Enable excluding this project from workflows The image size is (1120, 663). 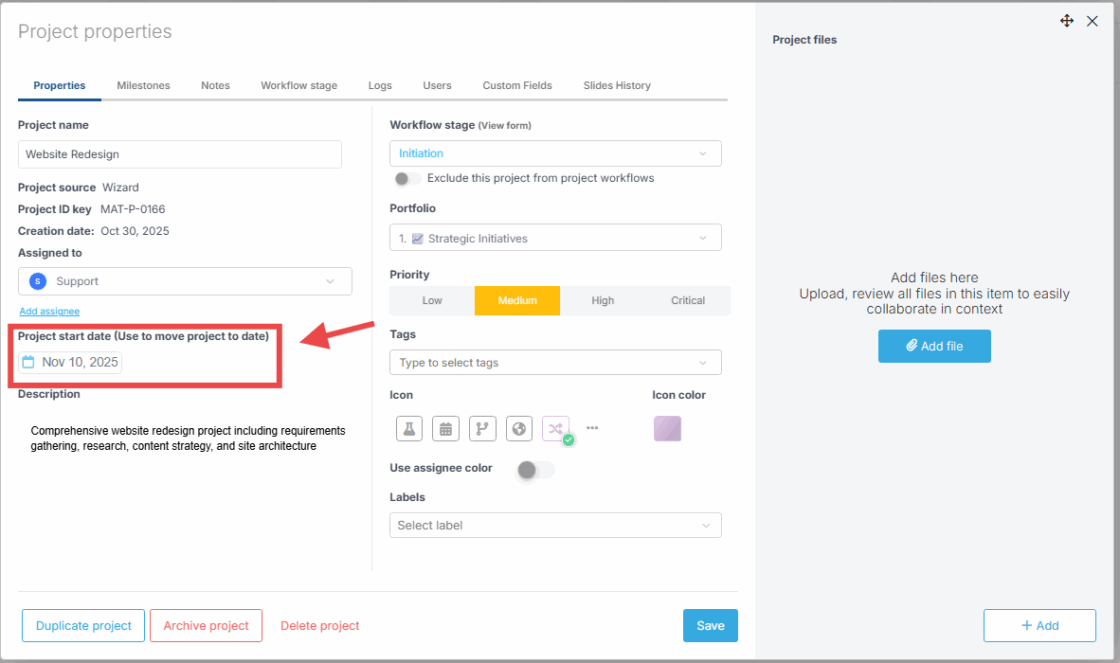click(x=406, y=177)
